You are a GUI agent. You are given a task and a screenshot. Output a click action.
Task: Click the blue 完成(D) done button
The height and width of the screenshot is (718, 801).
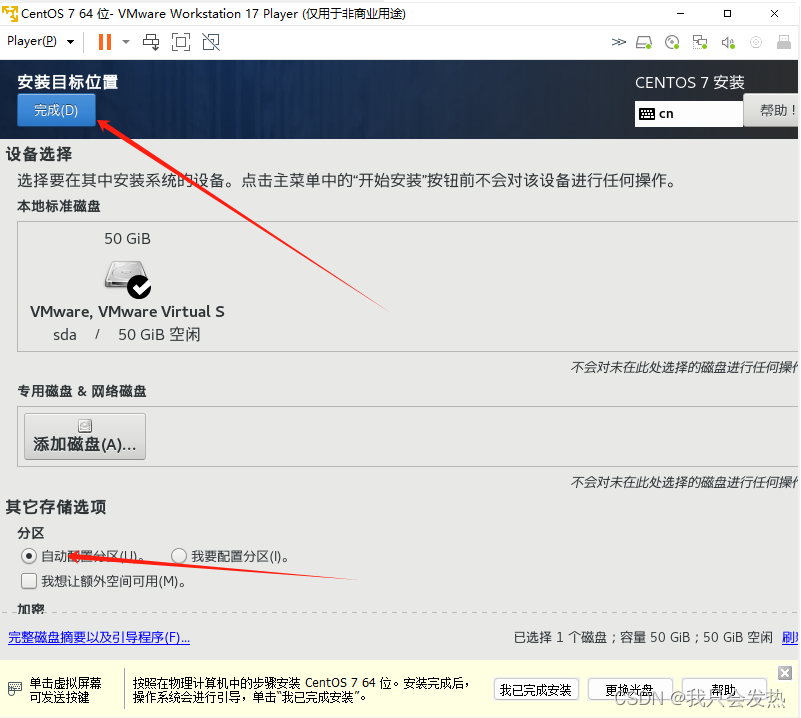coord(56,110)
